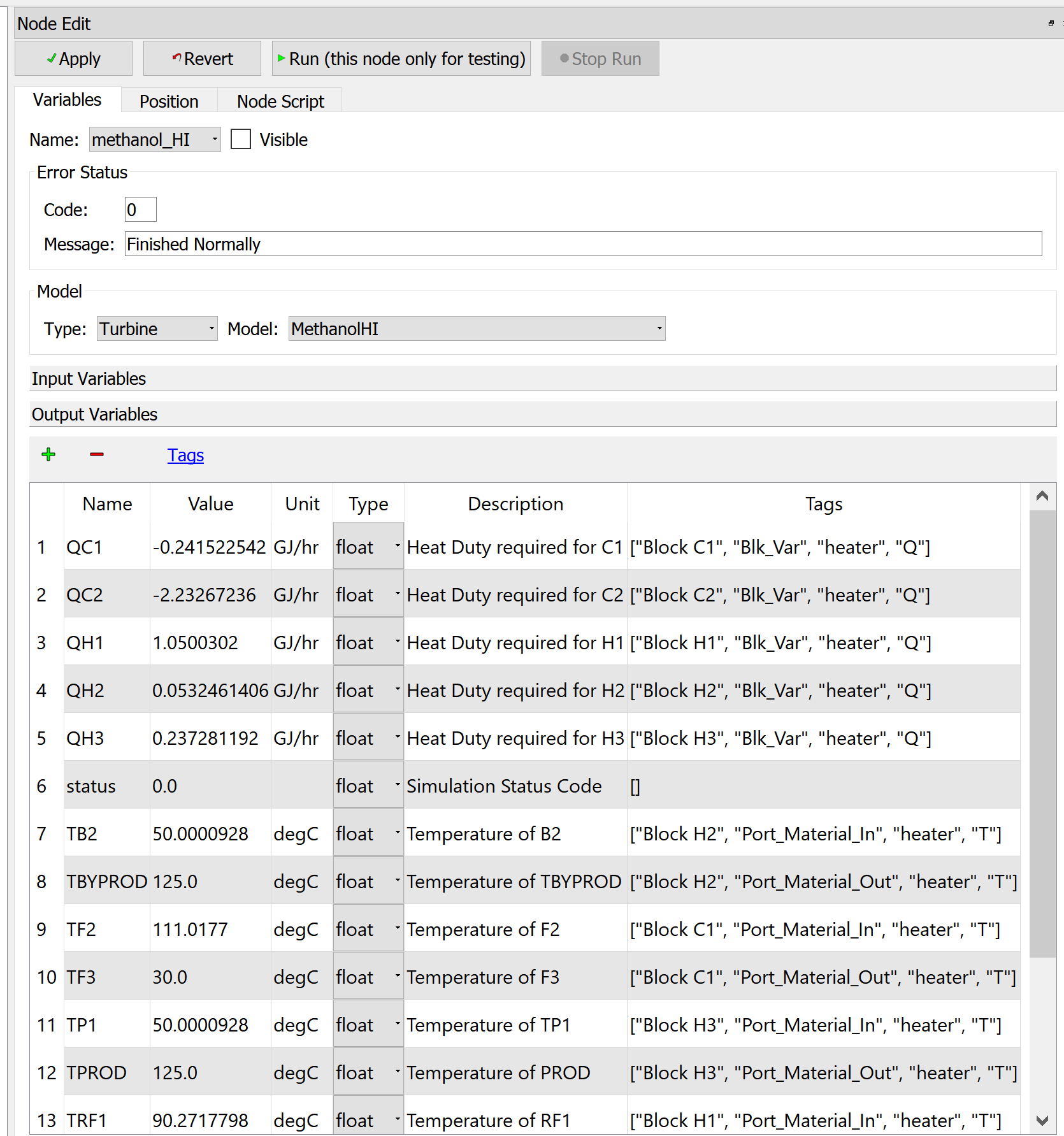Open the node Name dropdown methanol_HI

click(x=155, y=140)
